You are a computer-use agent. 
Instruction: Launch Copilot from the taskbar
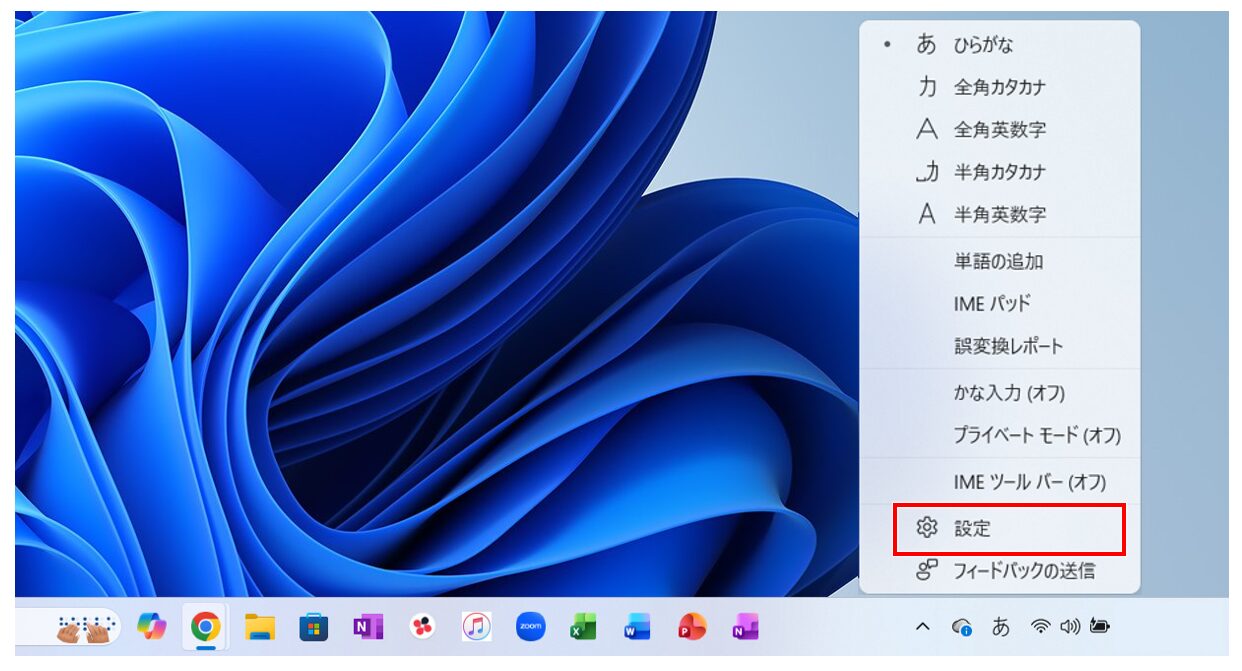coord(152,627)
